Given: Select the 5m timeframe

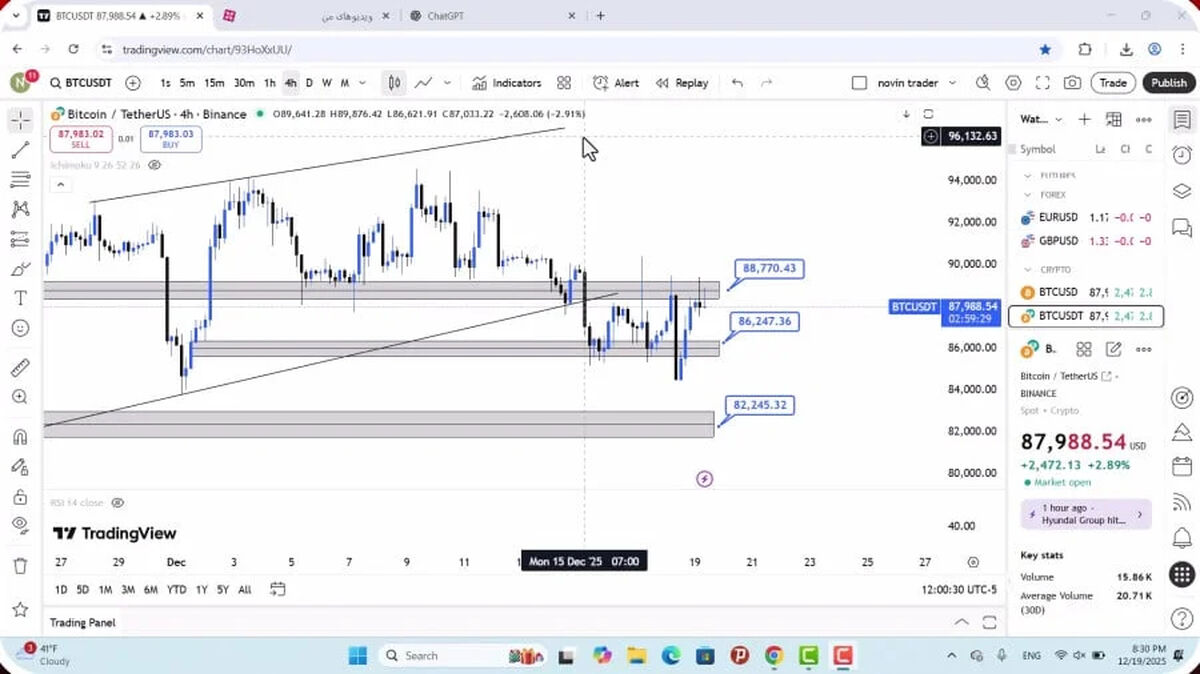Looking at the screenshot, I should (187, 83).
